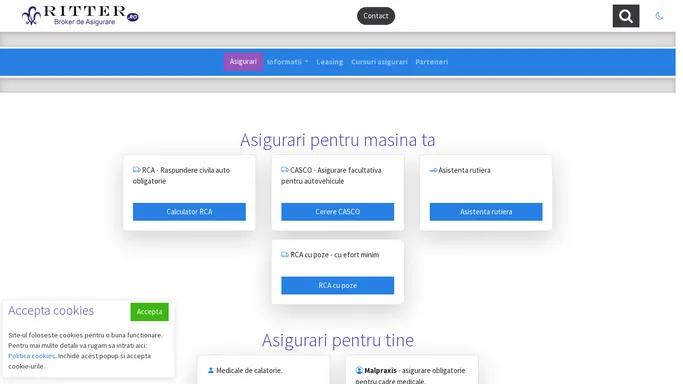The width and height of the screenshot is (683, 384).
Task: Select the Asigurari menu item
Action: tap(243, 62)
